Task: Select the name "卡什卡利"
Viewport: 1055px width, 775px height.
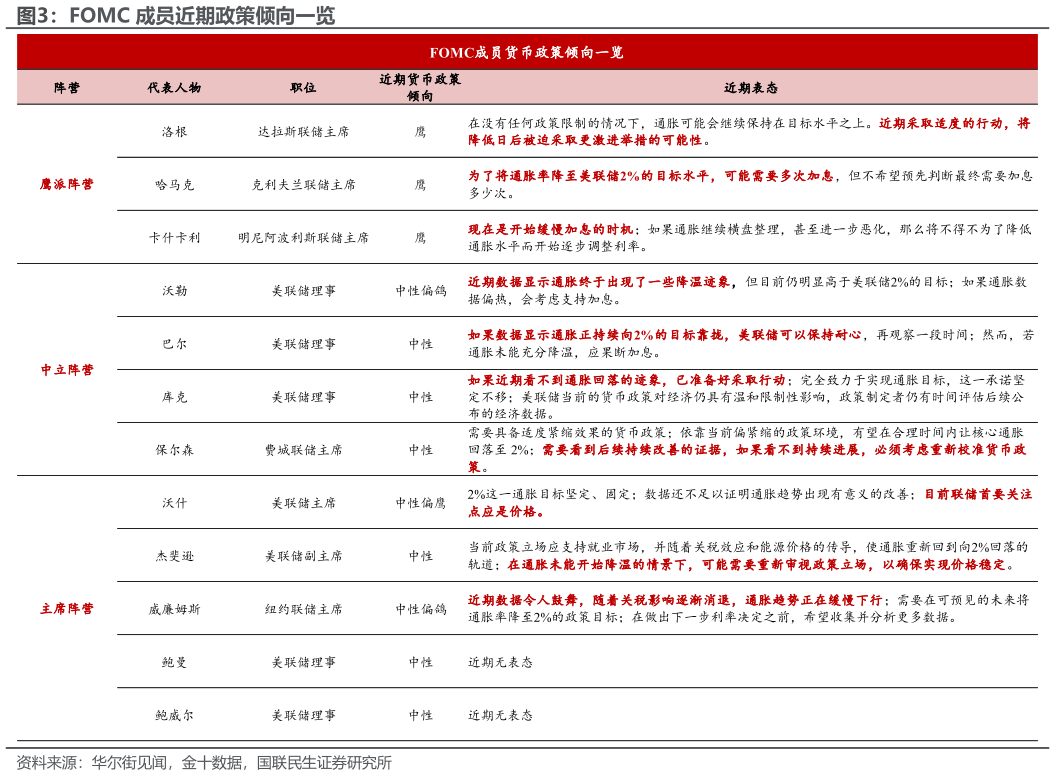Action: pos(174,237)
